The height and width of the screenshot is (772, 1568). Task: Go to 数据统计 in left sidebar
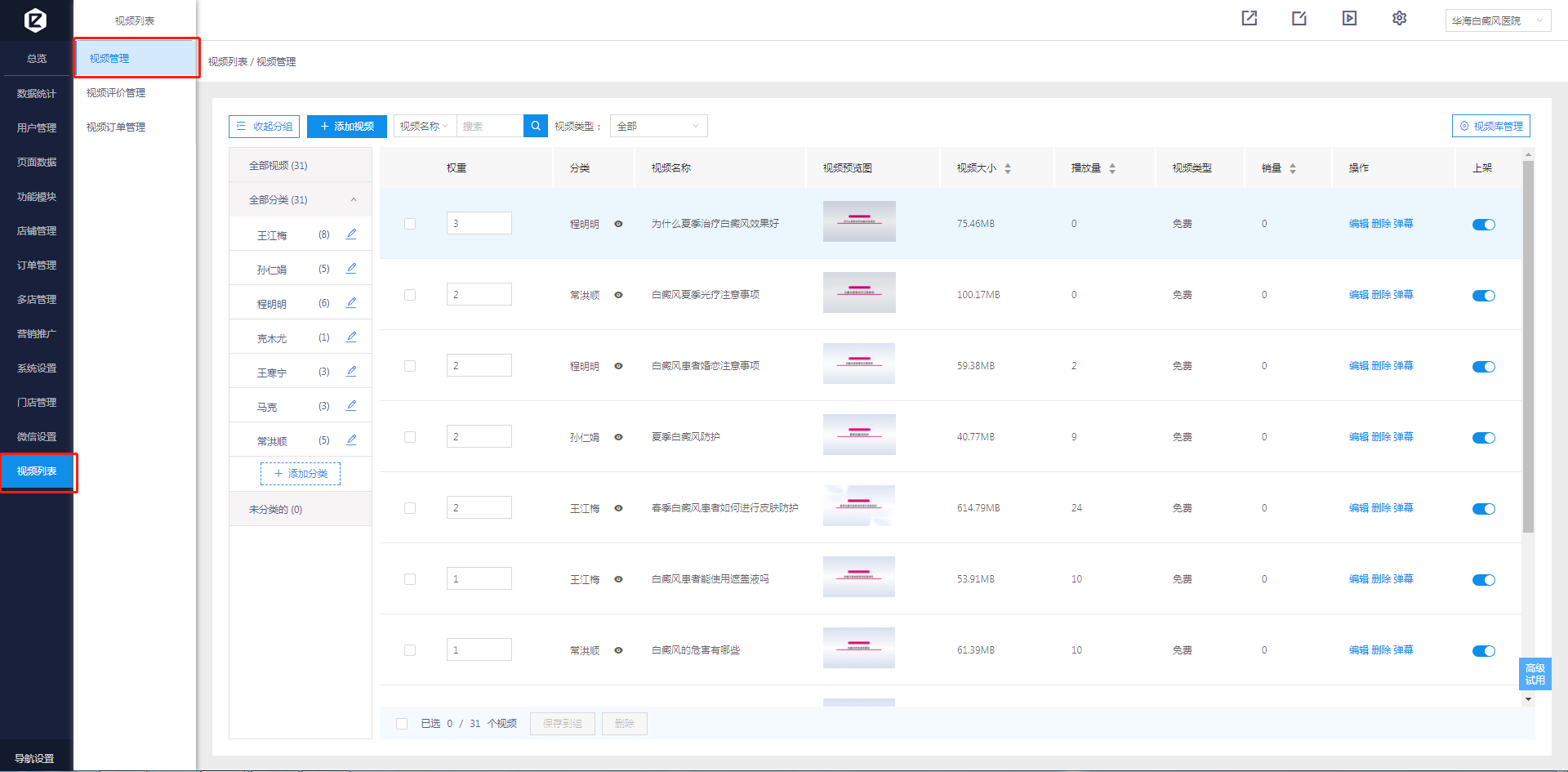click(x=37, y=94)
